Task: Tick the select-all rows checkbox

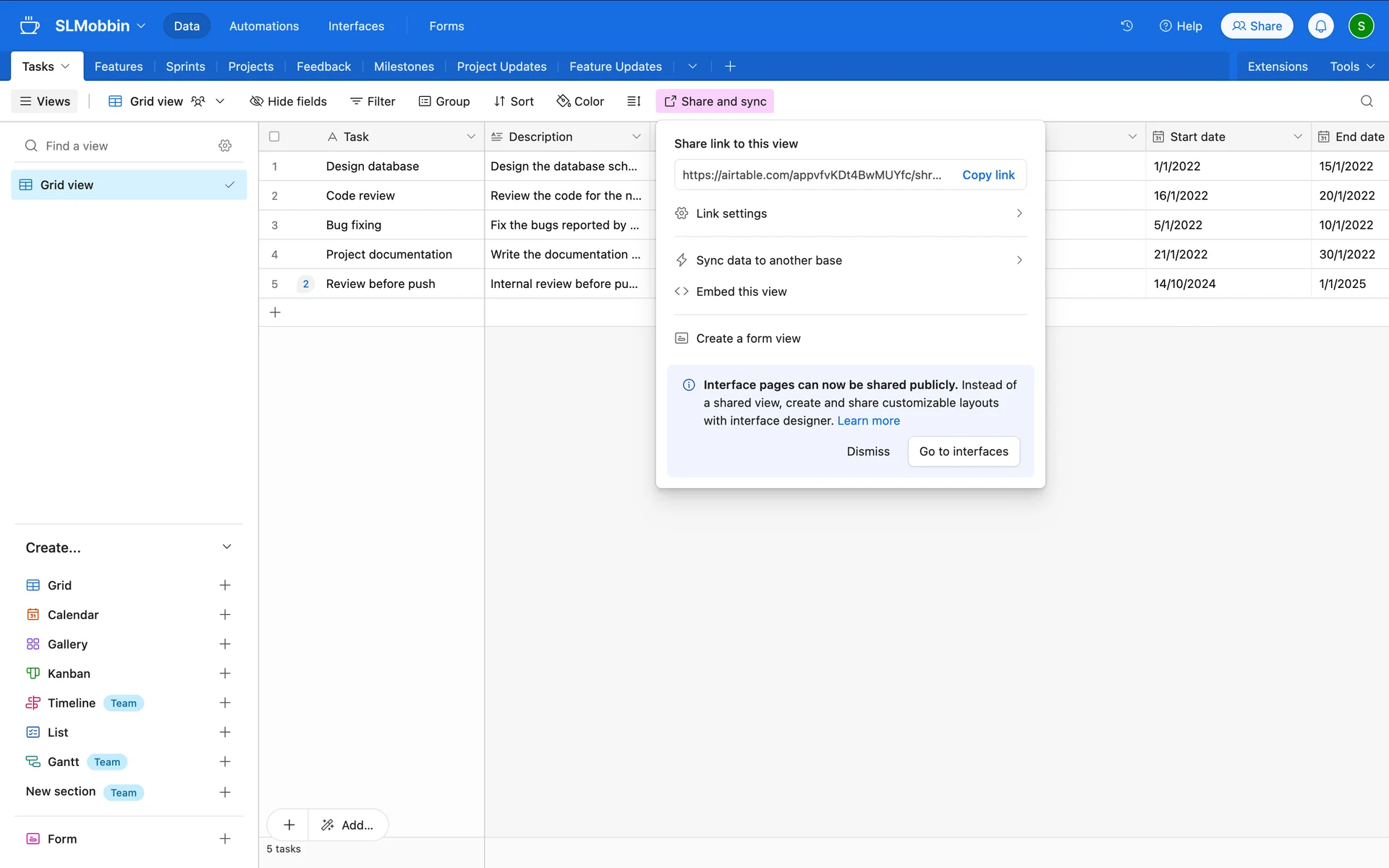Action: 274,137
